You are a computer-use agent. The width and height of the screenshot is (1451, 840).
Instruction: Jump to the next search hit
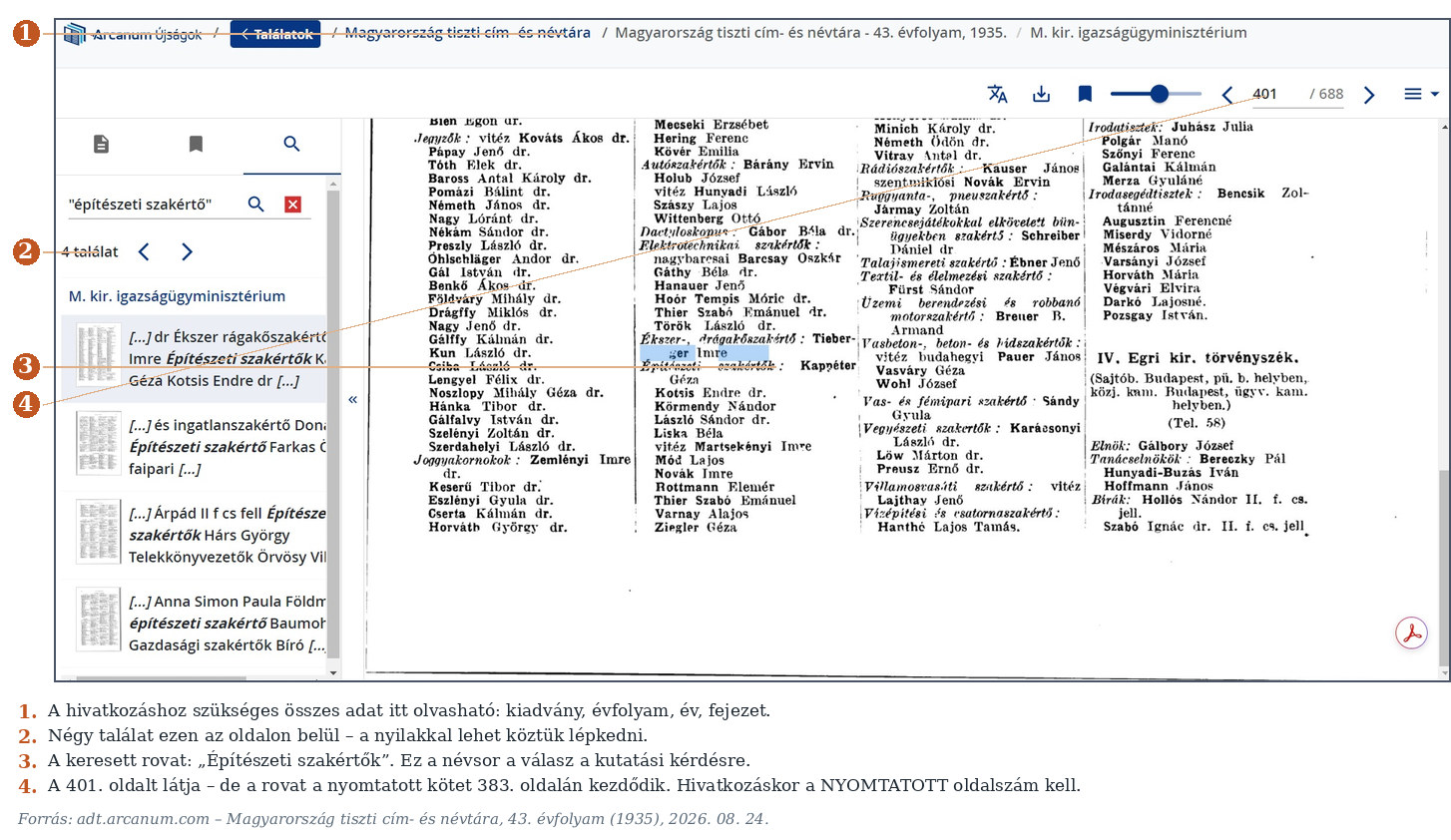click(187, 251)
